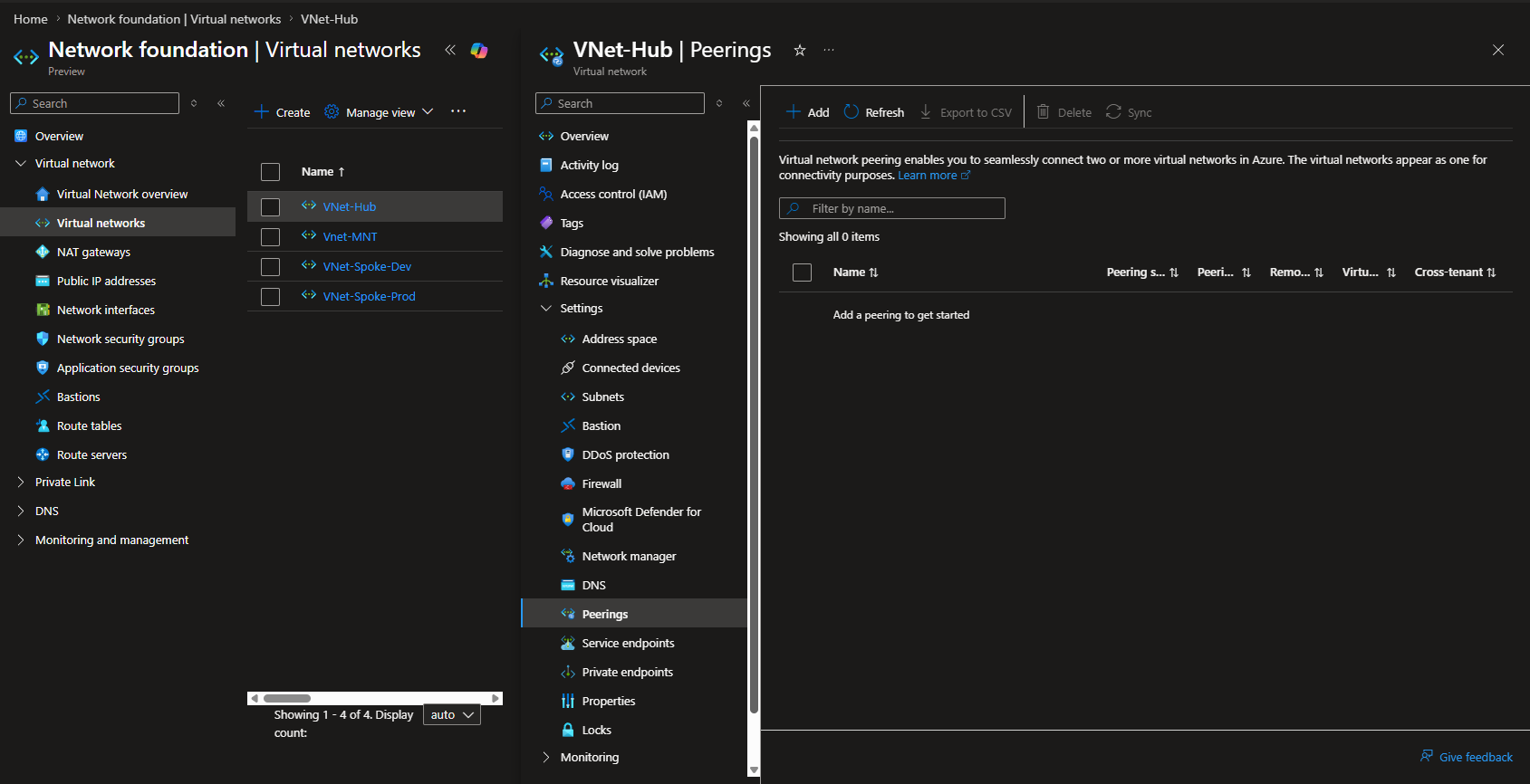Click the Route servers icon
Image resolution: width=1530 pixels, height=784 pixels.
[43, 454]
